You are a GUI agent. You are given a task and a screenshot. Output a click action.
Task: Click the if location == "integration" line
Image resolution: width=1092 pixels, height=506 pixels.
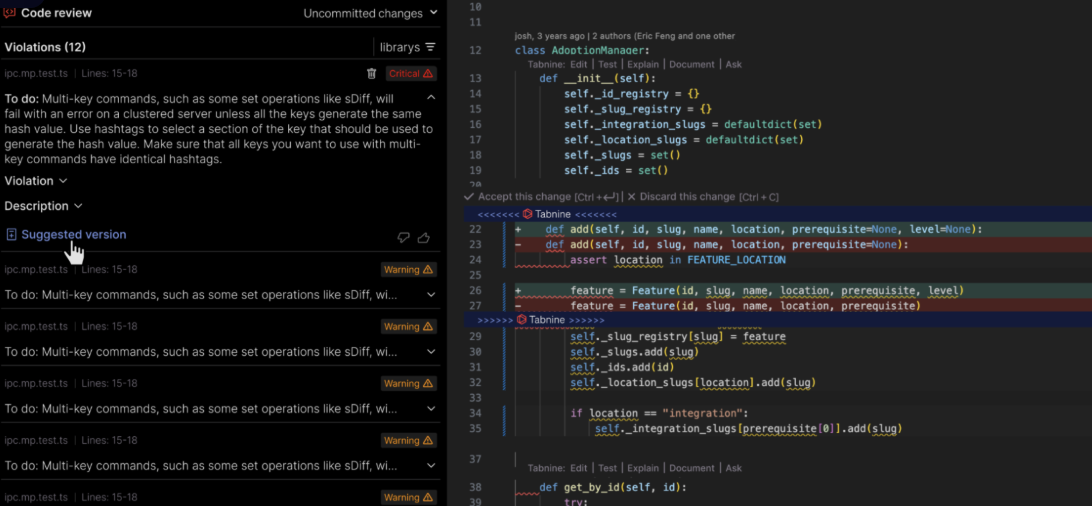659,413
